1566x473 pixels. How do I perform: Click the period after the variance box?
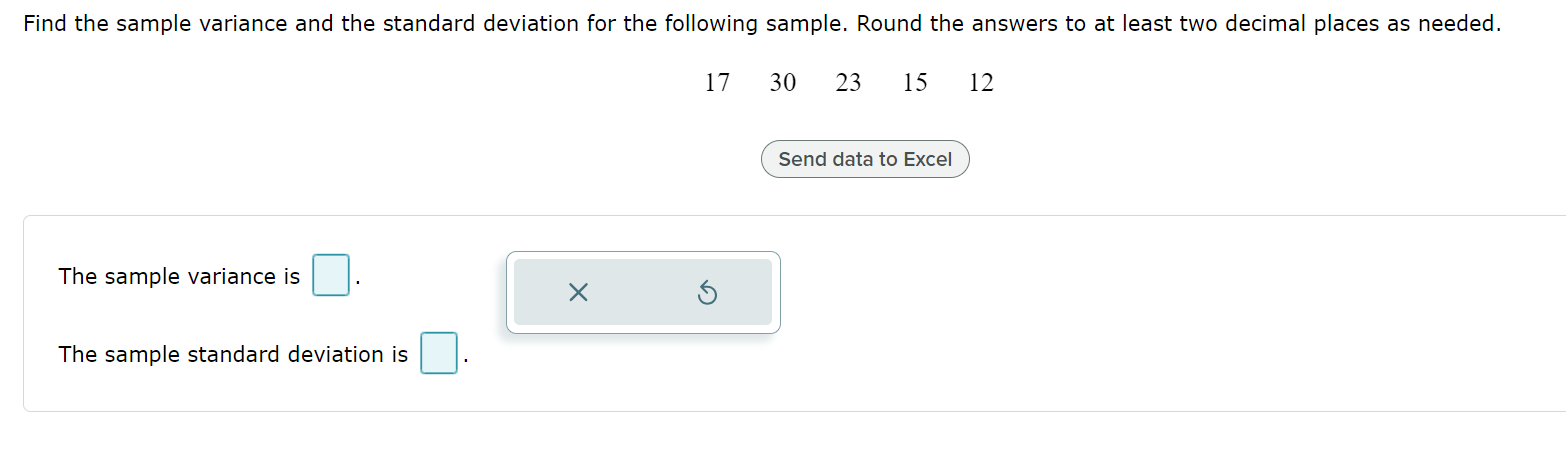click(356, 283)
